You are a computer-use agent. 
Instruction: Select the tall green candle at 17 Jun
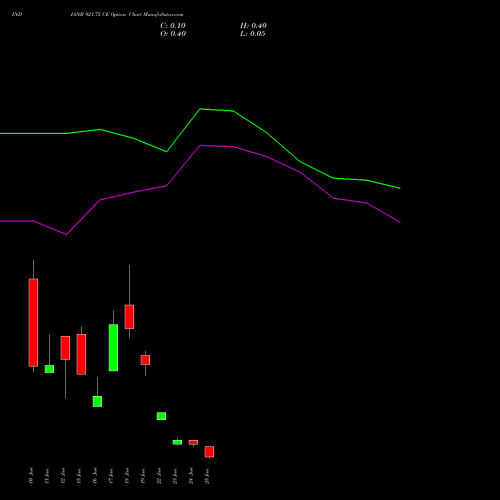point(113,348)
